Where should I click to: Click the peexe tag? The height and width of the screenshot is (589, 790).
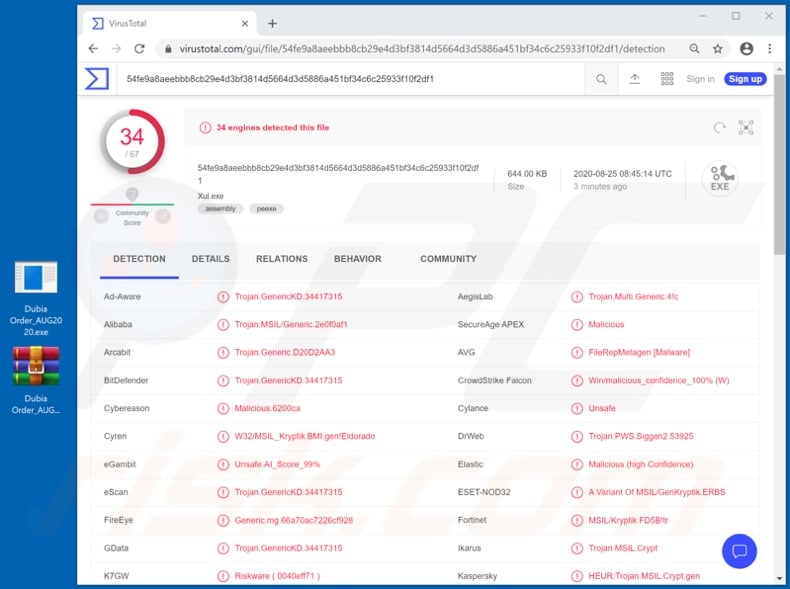pyautogui.click(x=266, y=209)
